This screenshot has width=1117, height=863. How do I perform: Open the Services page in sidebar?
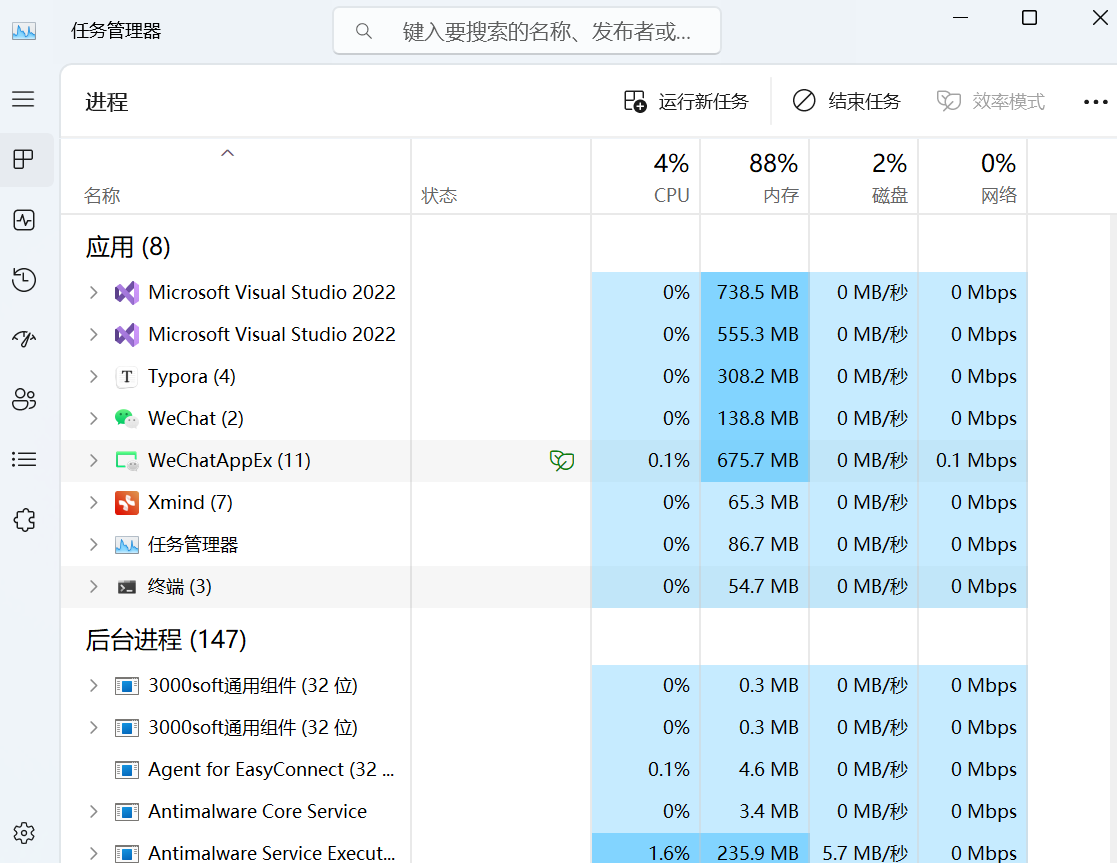pyautogui.click(x=24, y=520)
